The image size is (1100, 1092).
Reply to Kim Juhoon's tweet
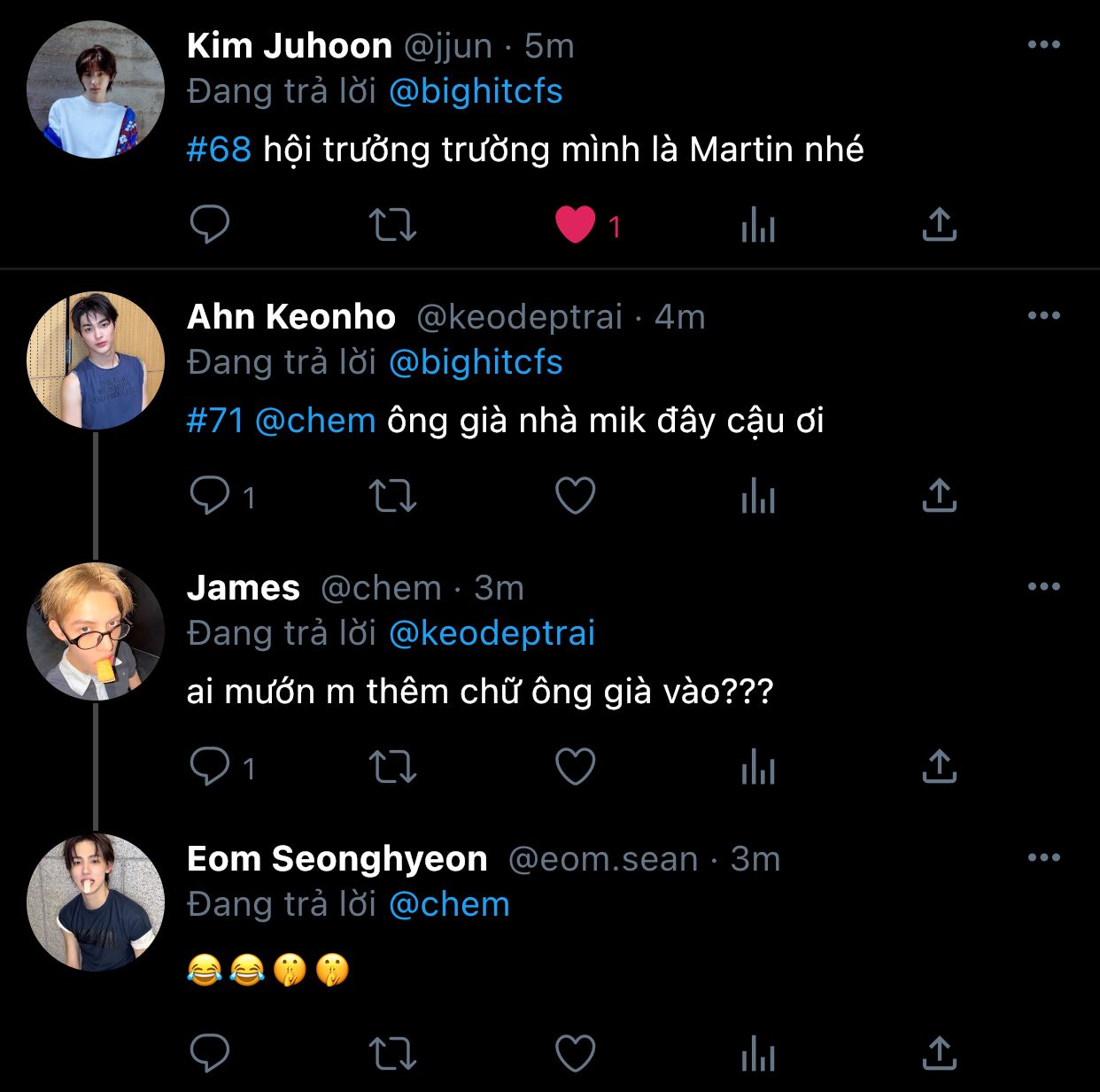210,224
